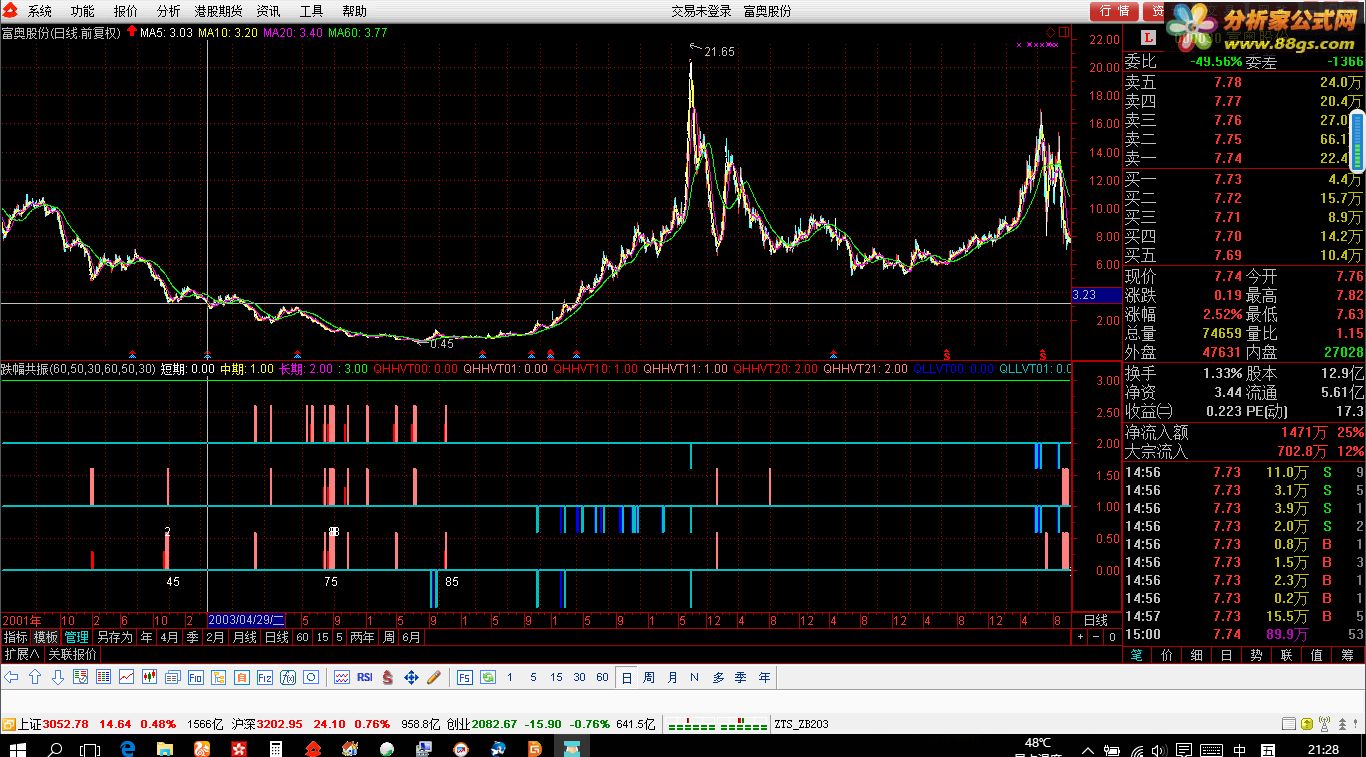Open the 分析 menu
The height and width of the screenshot is (757, 1366).
click(x=168, y=11)
